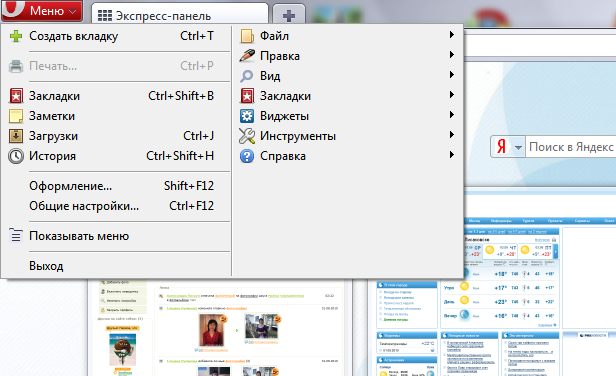Click the Загрузки menu label

[x=53, y=136]
